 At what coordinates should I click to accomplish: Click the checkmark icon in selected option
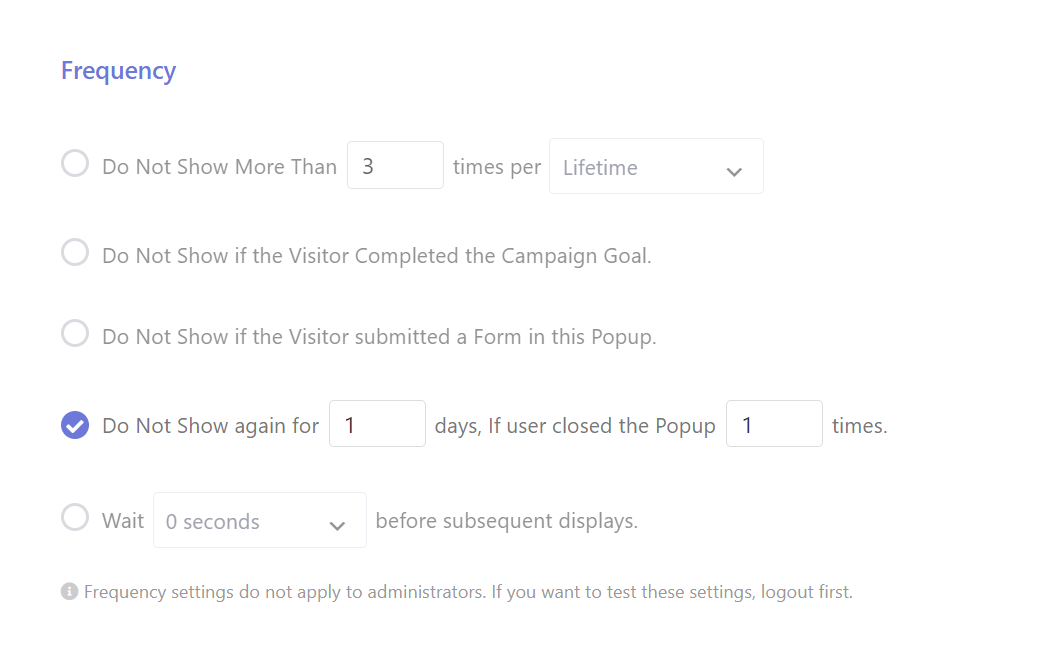(x=76, y=426)
